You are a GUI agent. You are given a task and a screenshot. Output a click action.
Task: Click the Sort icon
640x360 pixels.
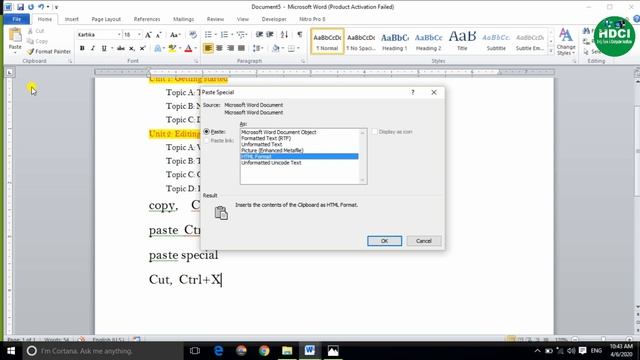click(x=284, y=35)
